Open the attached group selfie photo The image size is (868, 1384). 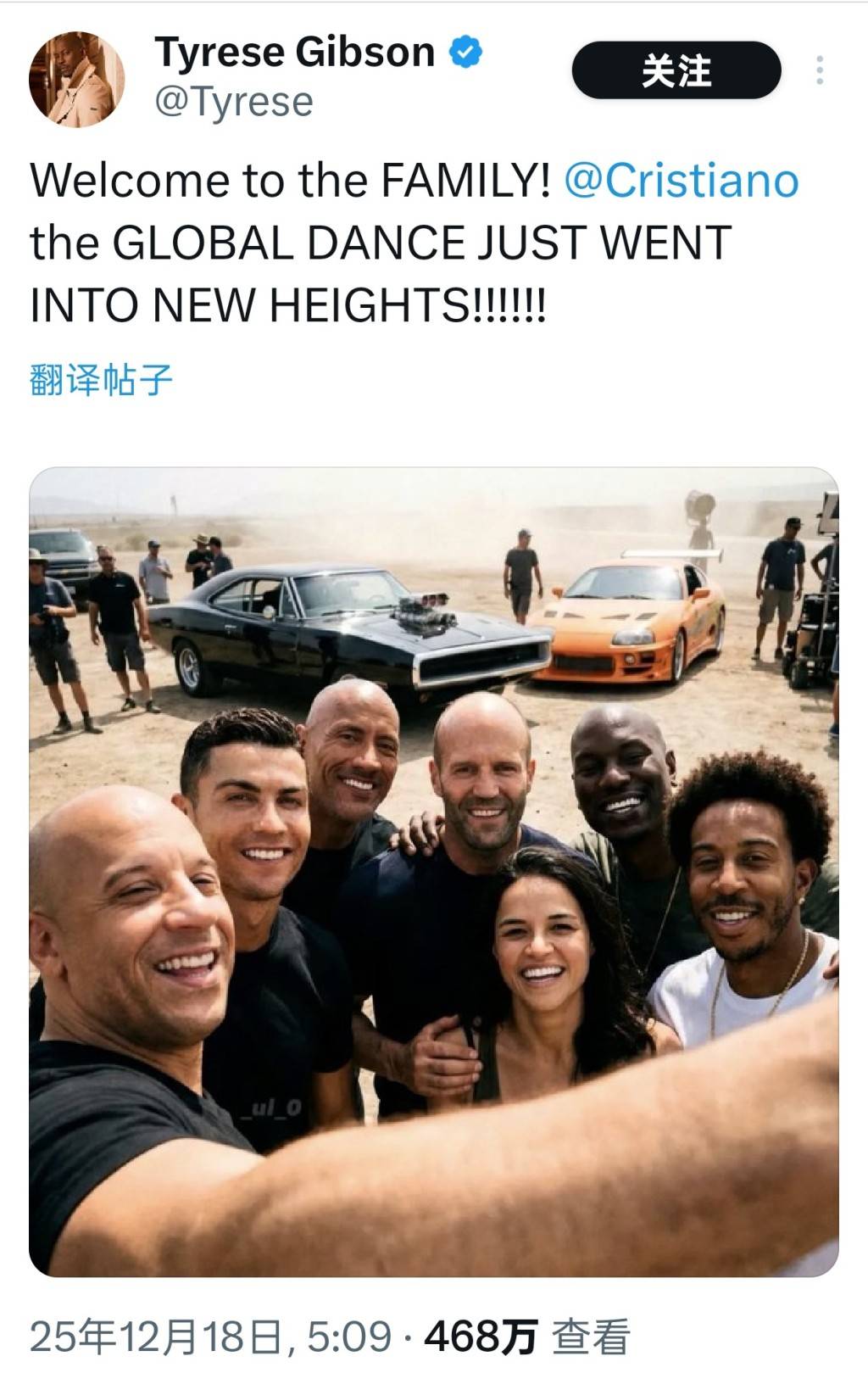coord(434,872)
